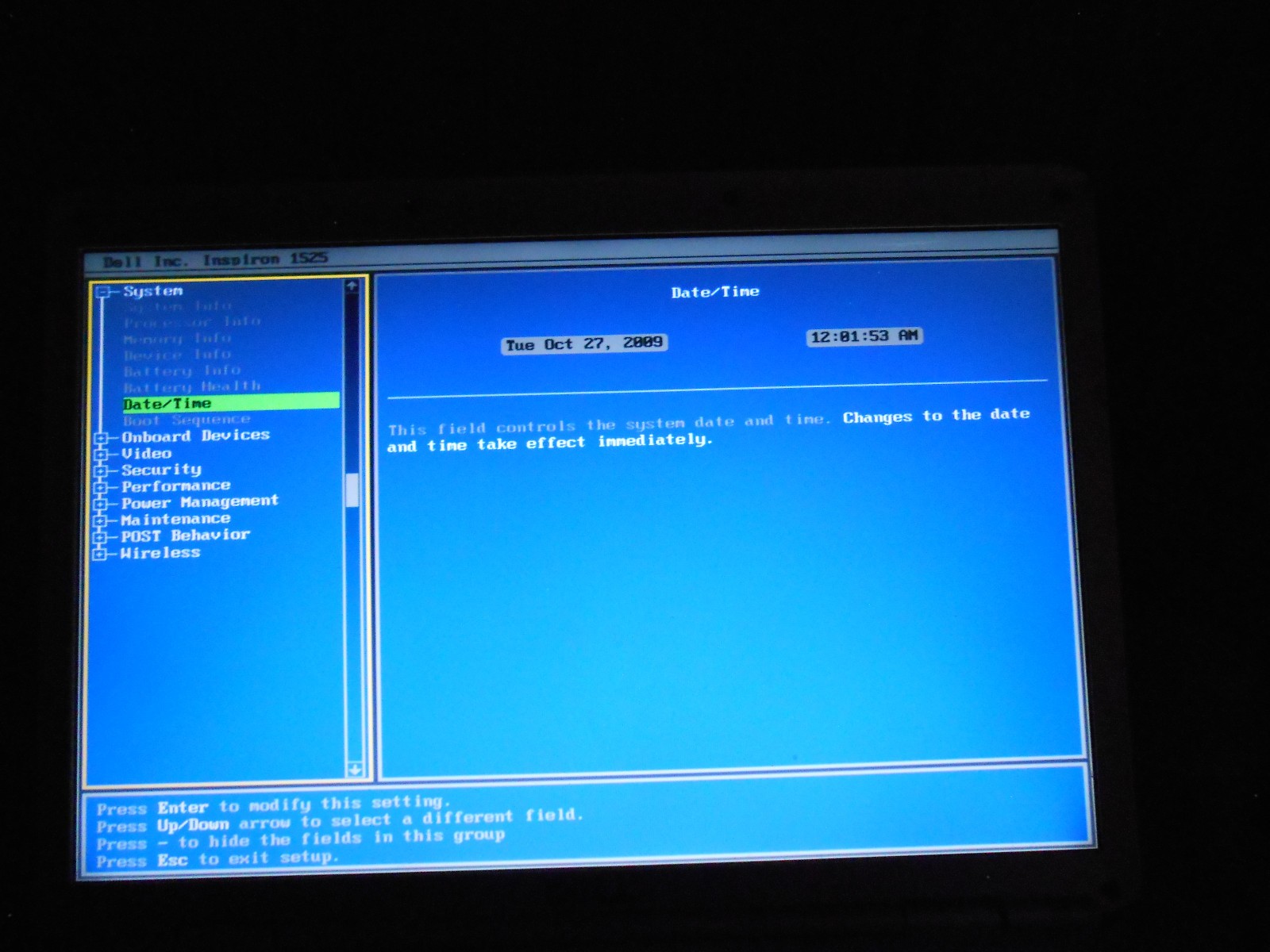Expand the Wireless group
The height and width of the screenshot is (952, 1270).
(99, 554)
